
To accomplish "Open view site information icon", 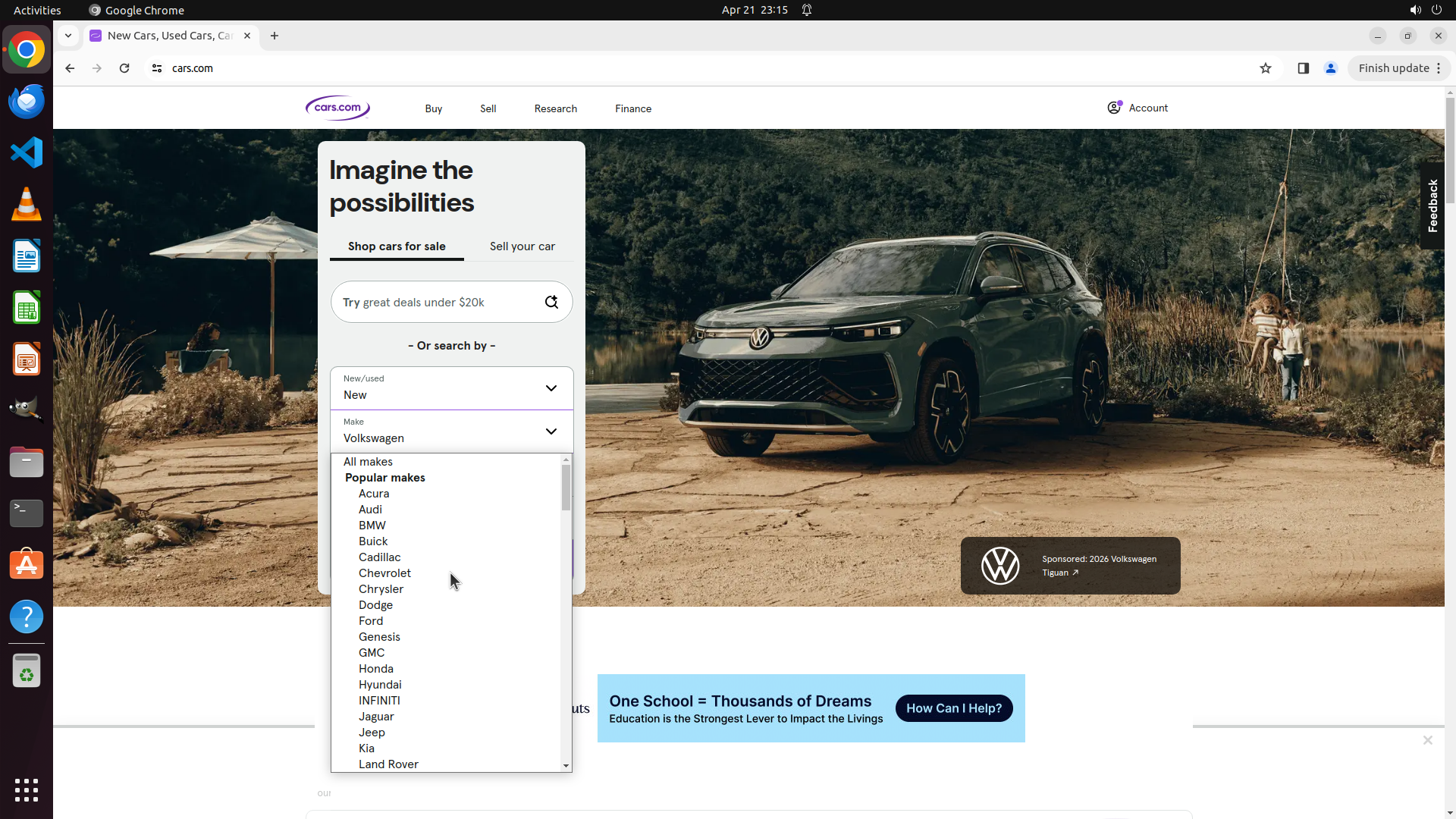I will (x=157, y=68).
